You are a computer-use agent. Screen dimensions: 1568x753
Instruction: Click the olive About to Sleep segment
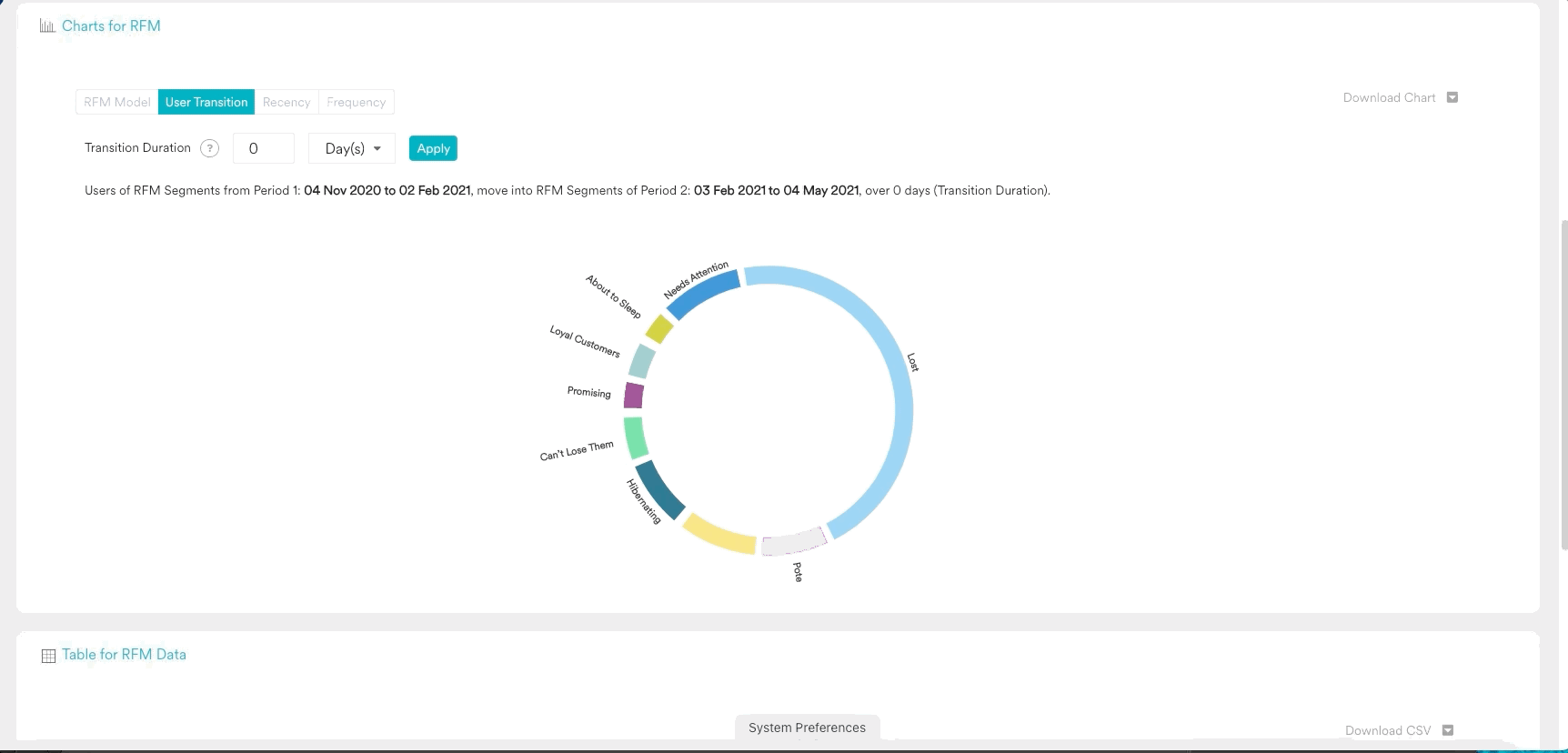(x=659, y=329)
